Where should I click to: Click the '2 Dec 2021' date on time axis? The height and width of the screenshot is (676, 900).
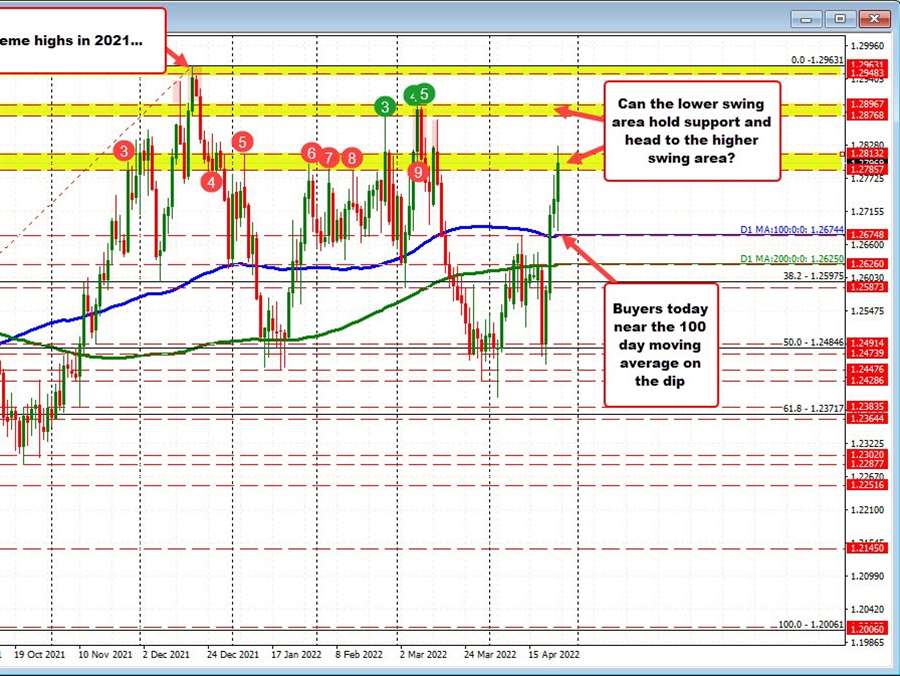point(167,655)
